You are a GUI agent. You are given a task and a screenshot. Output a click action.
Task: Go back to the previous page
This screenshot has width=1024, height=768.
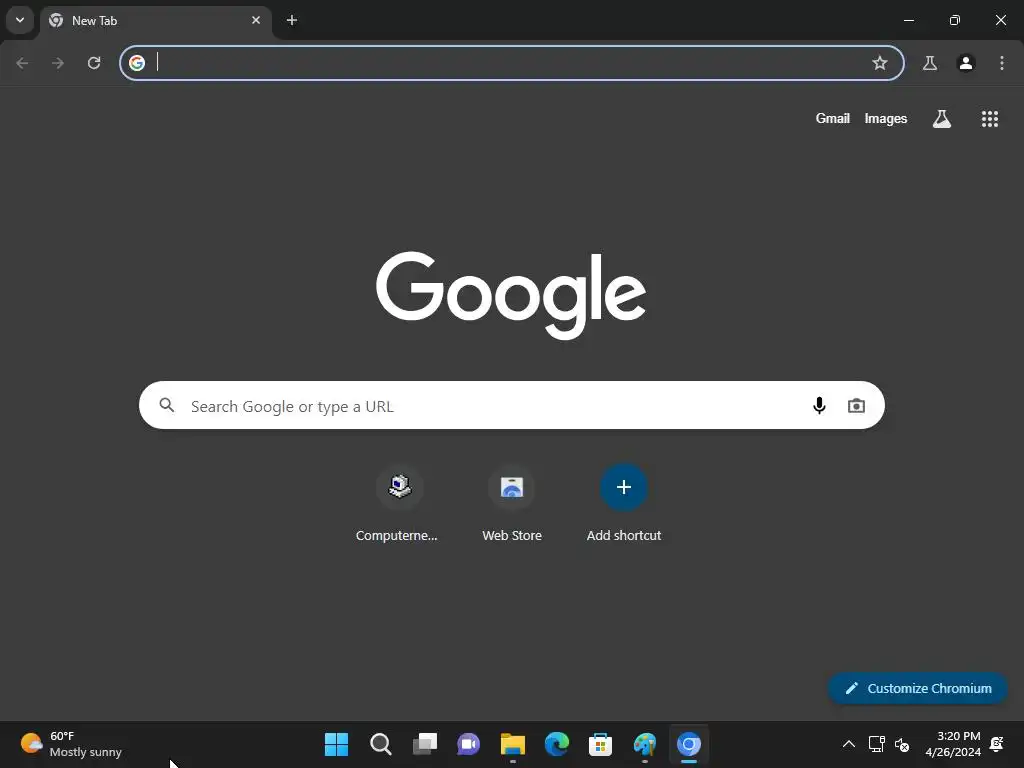pos(22,63)
